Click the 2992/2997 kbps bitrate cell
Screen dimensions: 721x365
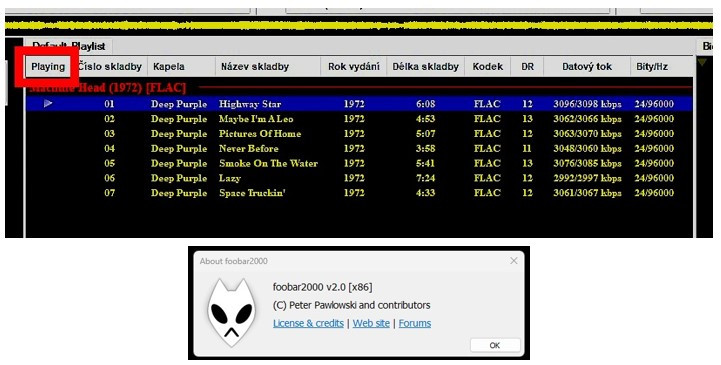[587, 178]
